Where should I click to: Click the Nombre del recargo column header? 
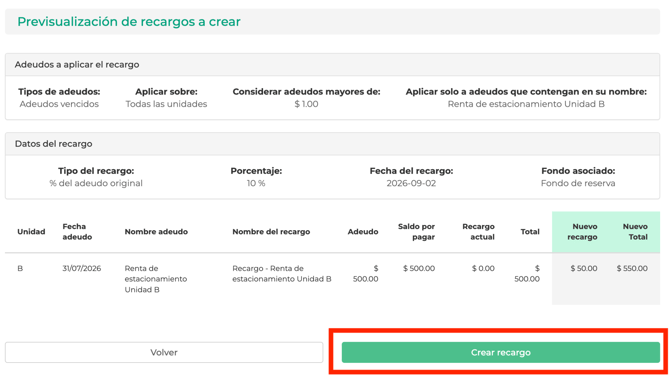(x=271, y=232)
